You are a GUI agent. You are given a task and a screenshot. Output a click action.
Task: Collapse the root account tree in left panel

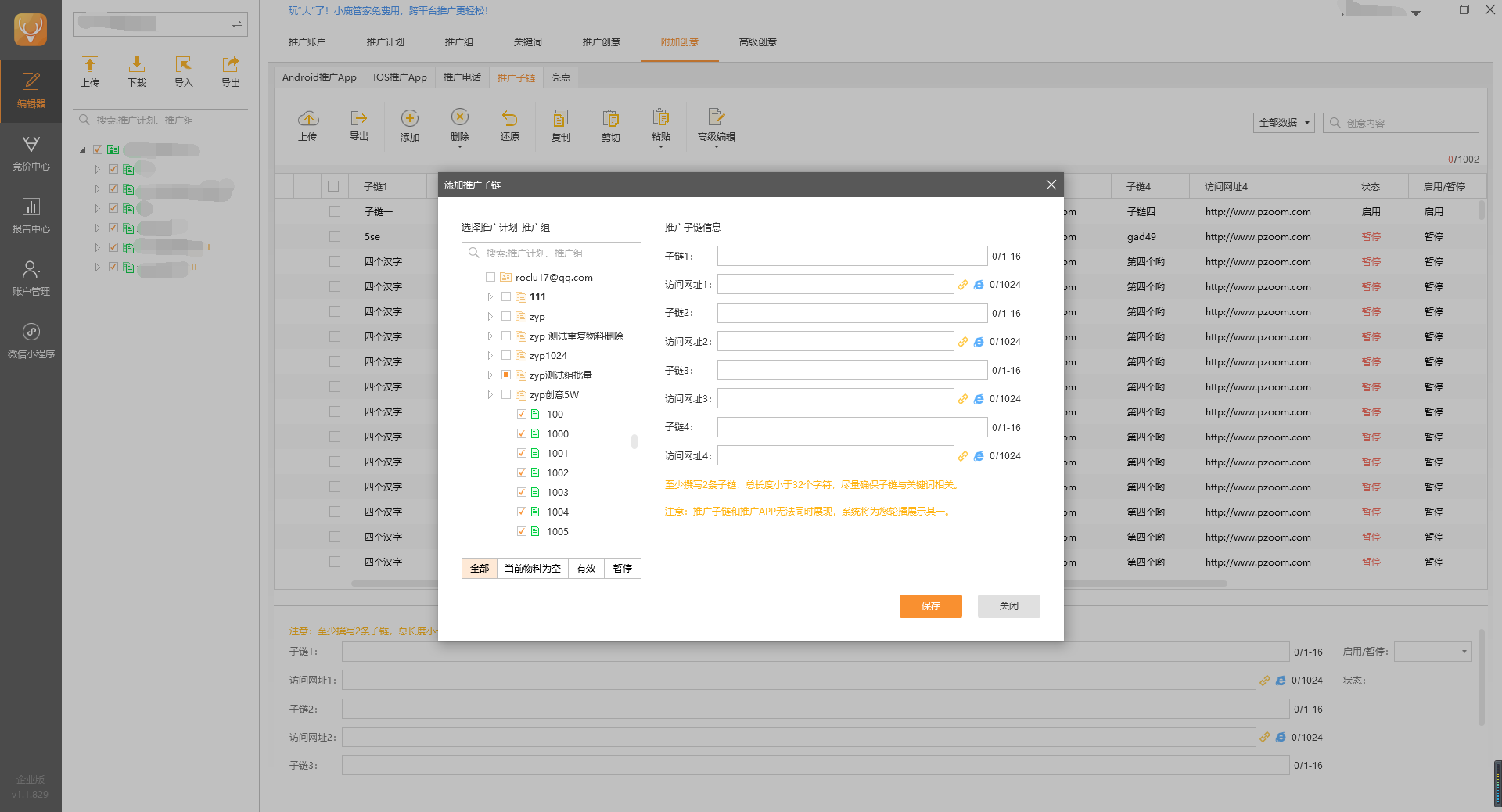pyautogui.click(x=83, y=149)
